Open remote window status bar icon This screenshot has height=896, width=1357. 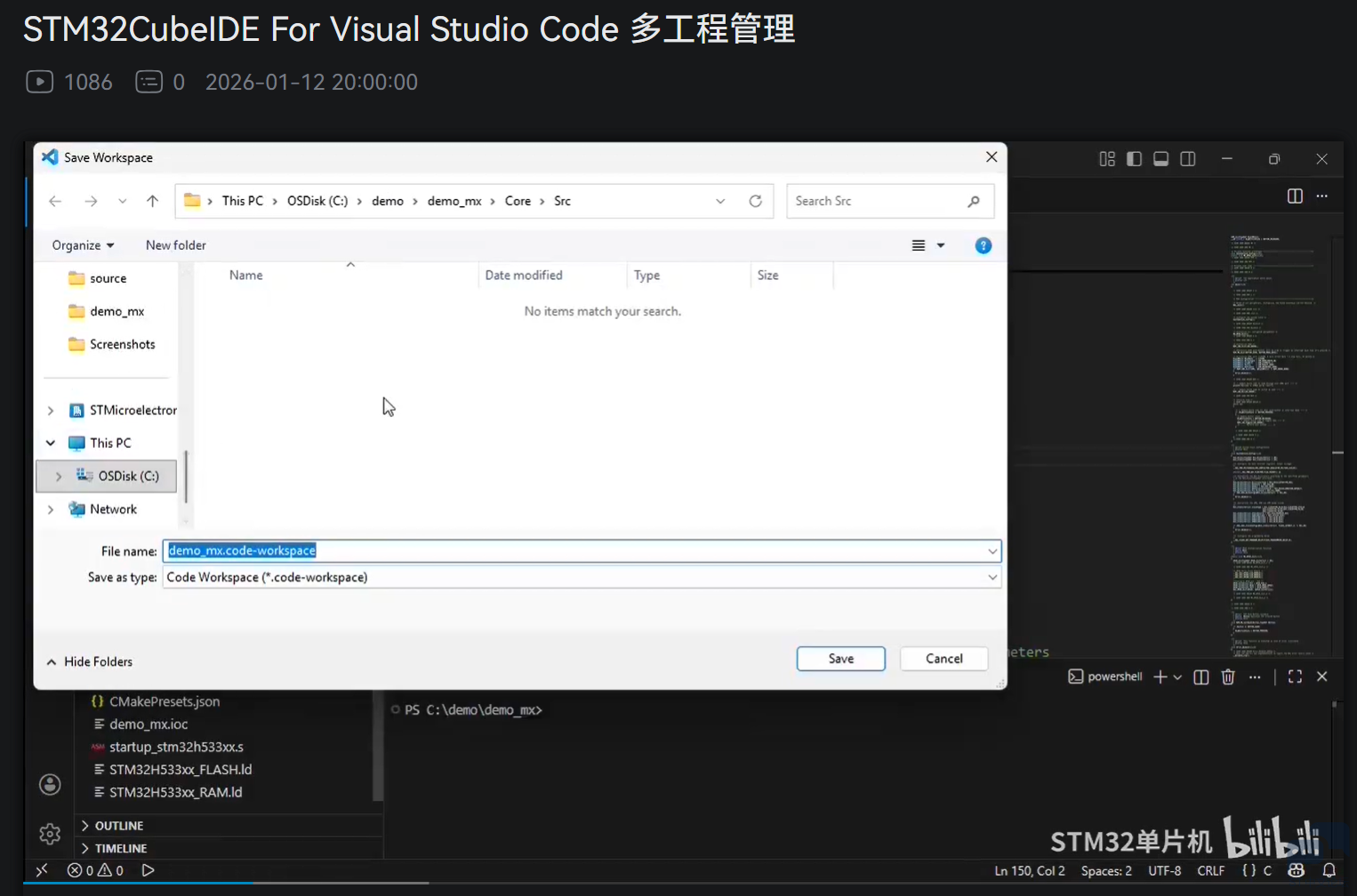[x=41, y=870]
